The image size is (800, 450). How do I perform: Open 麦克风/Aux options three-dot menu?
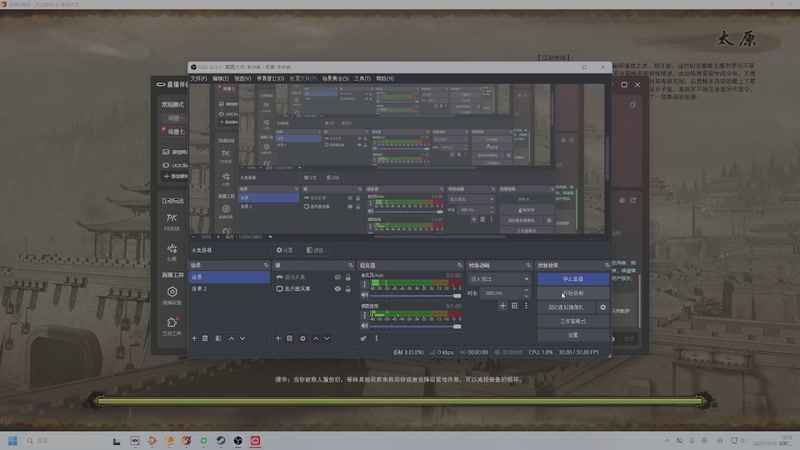tap(364, 285)
